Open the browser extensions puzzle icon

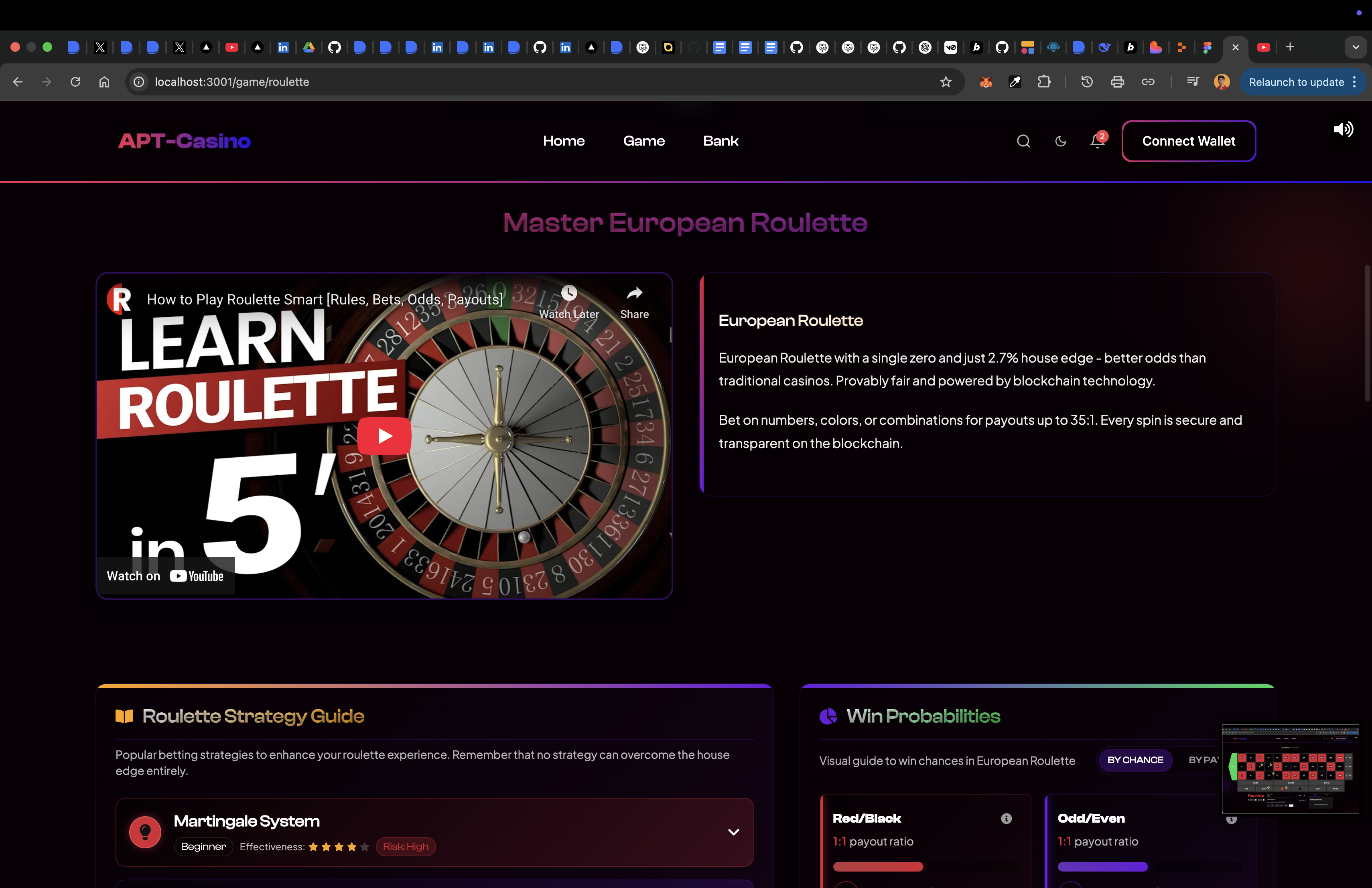pos(1044,82)
